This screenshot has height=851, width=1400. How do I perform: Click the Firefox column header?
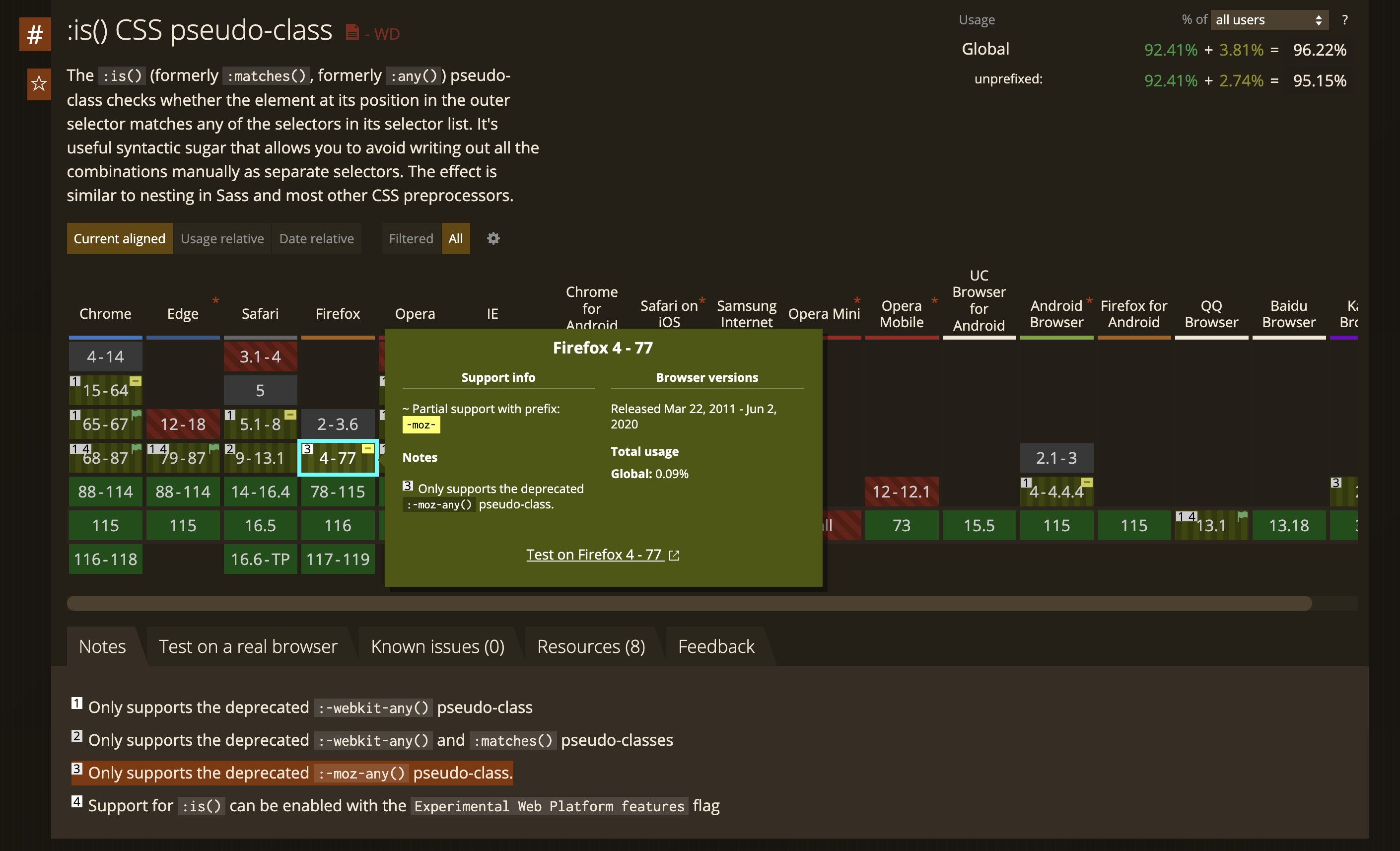(338, 314)
